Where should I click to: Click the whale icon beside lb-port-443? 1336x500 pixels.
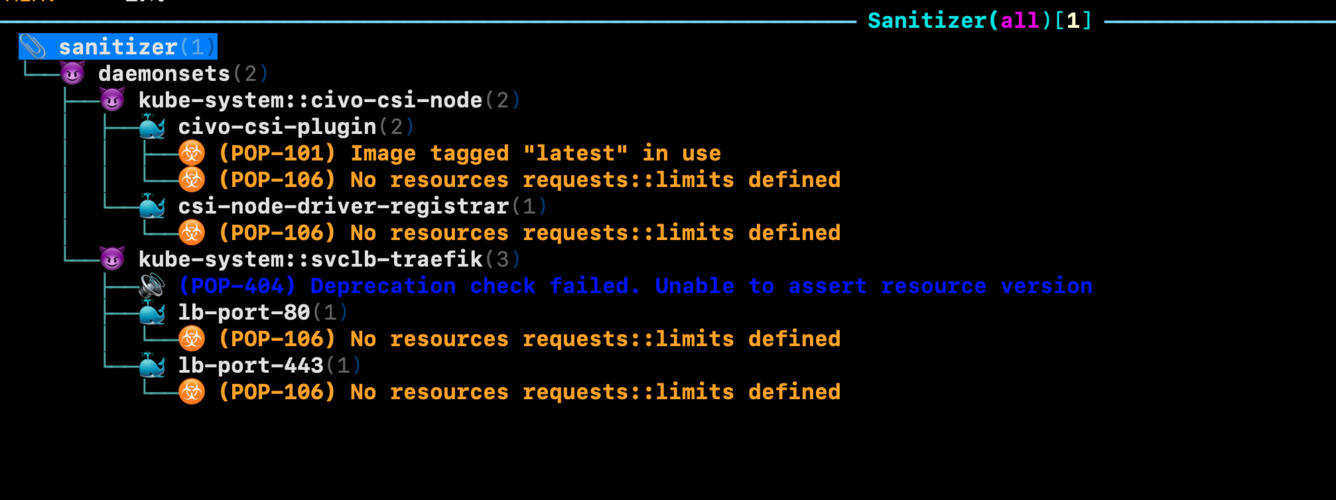(x=152, y=366)
